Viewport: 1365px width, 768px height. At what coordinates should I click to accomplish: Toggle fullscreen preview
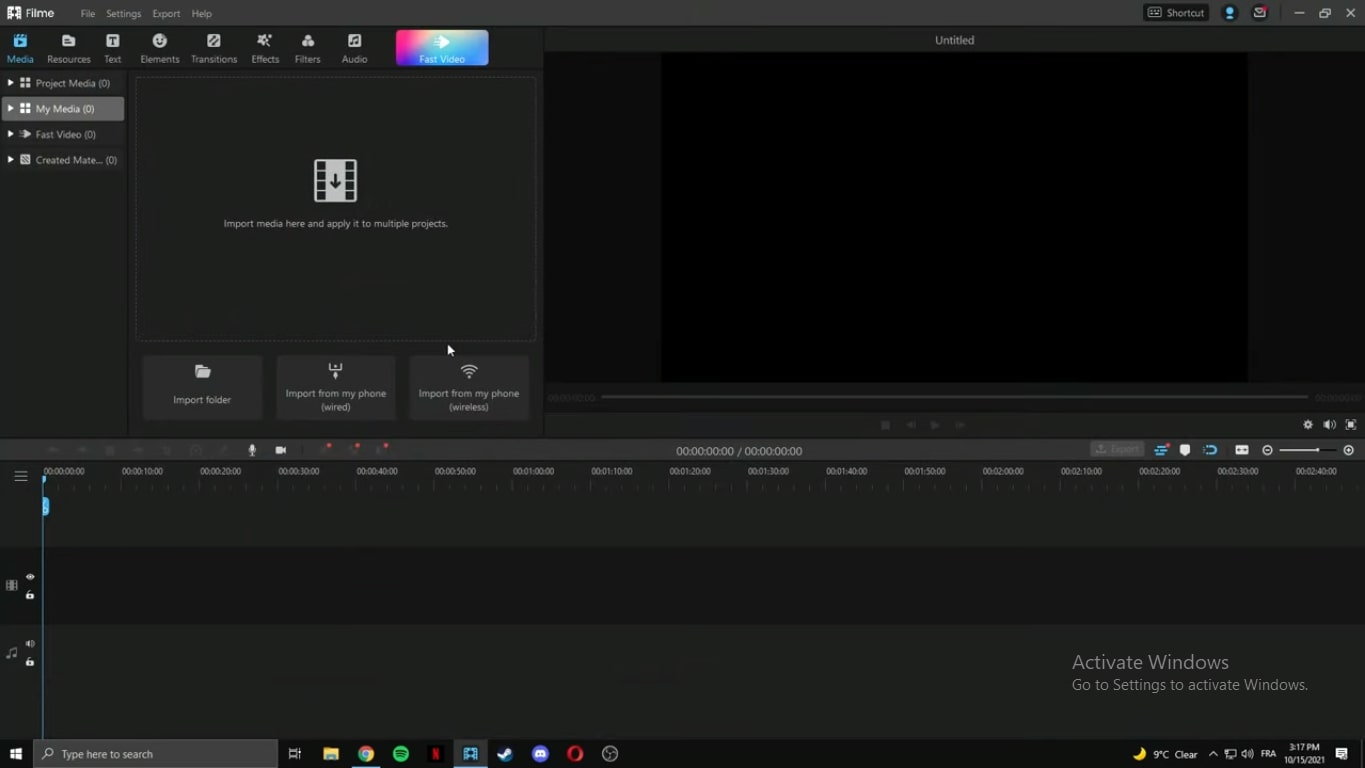click(x=1351, y=425)
